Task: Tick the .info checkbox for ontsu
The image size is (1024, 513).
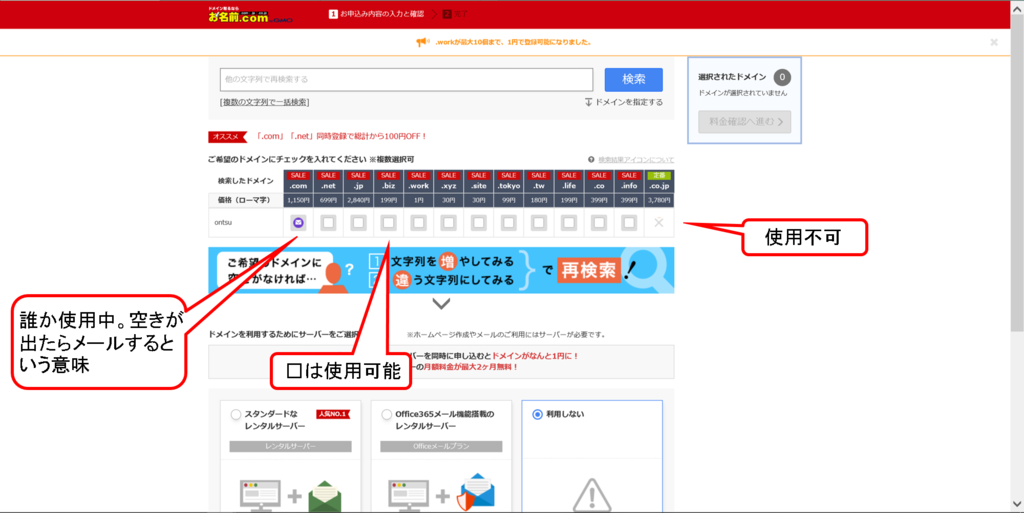Action: 629,223
